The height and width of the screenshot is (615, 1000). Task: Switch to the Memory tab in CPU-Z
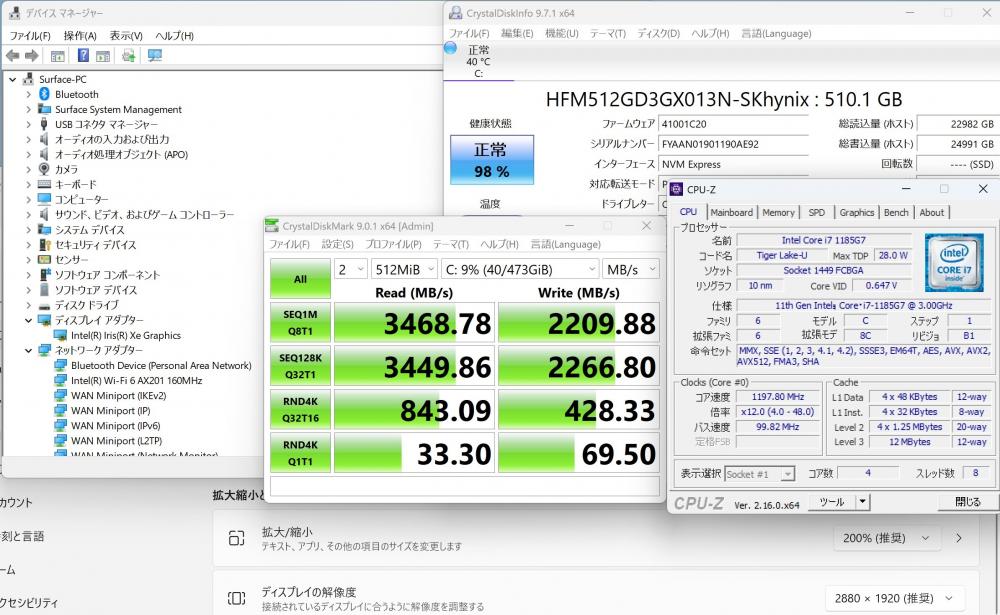point(778,212)
